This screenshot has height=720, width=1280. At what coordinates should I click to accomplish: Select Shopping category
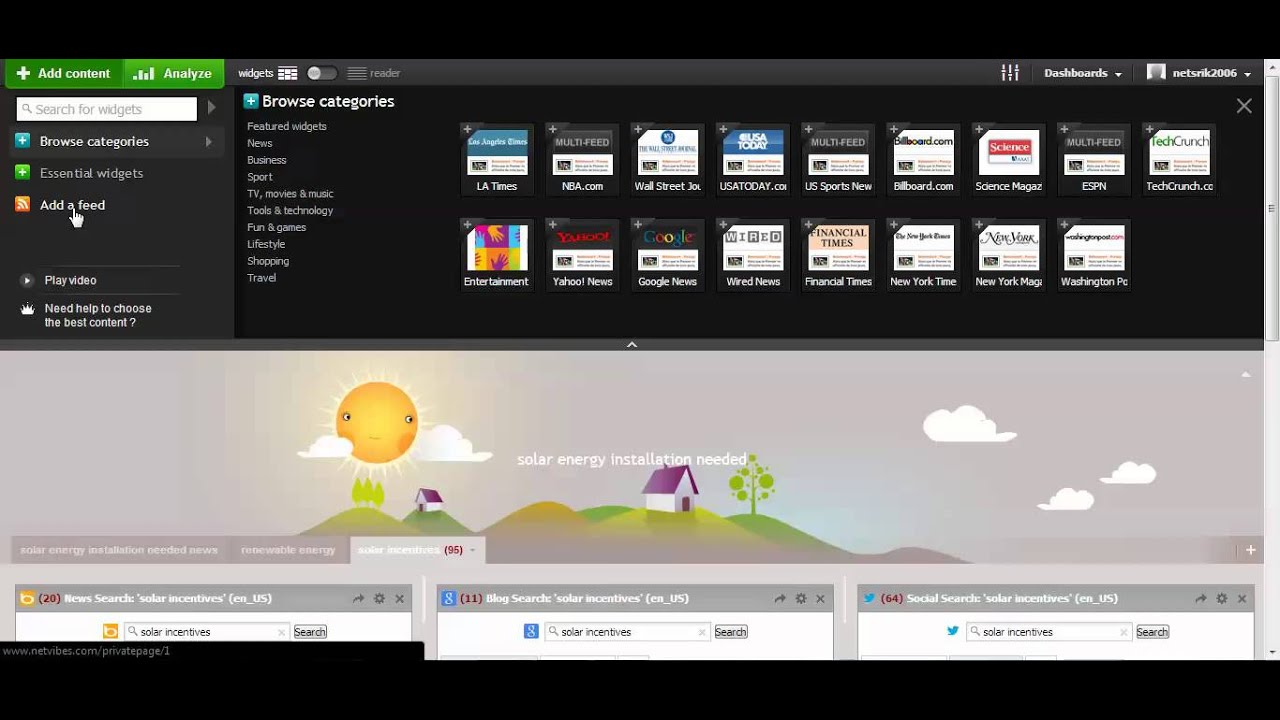click(268, 261)
